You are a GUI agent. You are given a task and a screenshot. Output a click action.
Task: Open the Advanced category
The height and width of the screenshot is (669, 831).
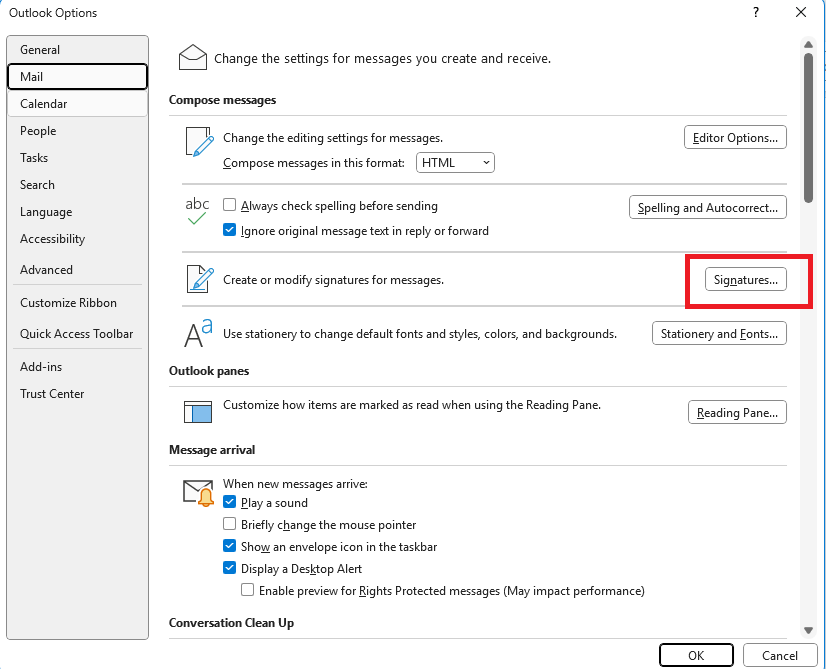[77, 270]
